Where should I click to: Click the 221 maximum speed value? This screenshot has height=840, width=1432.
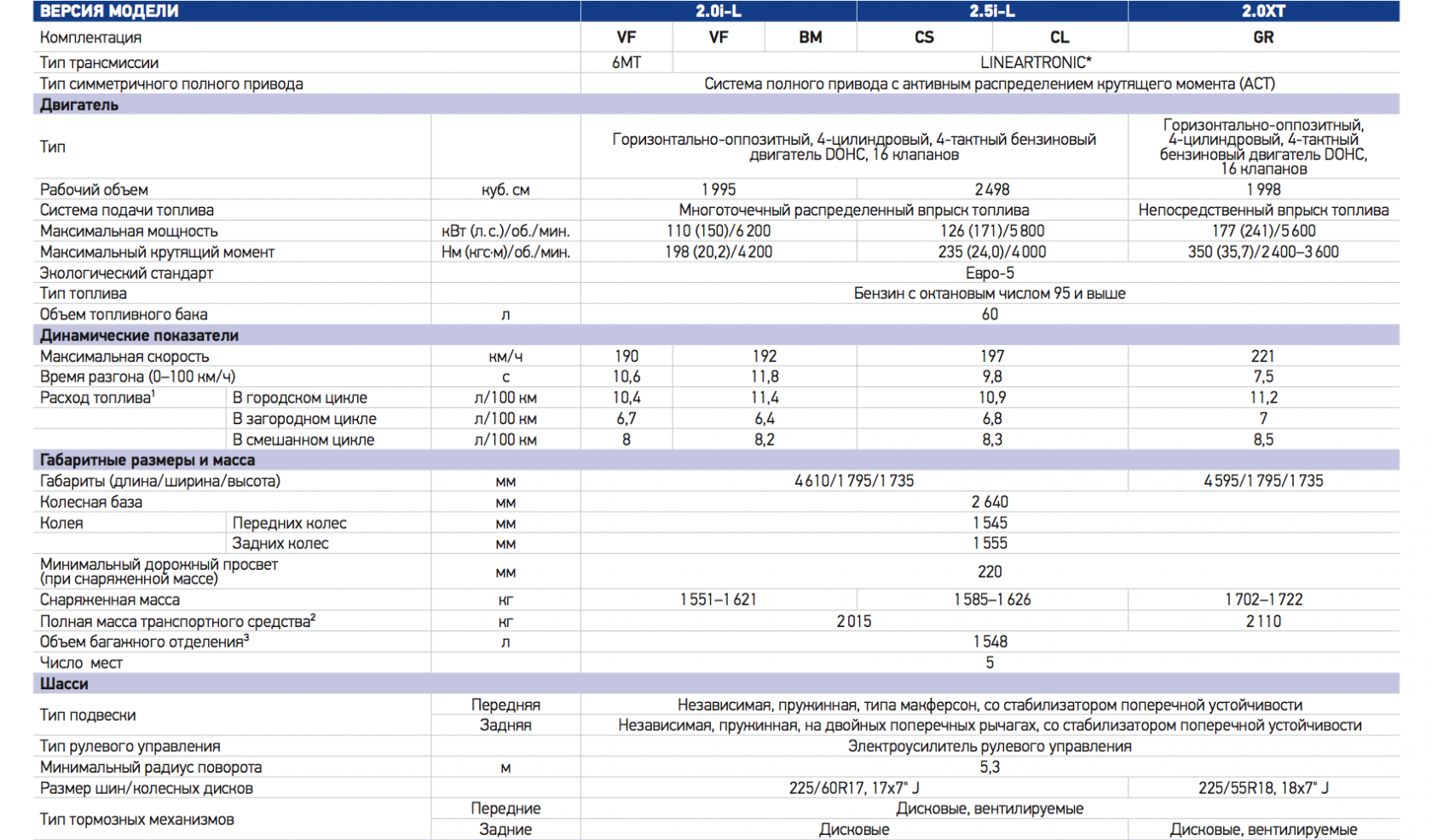(x=1262, y=356)
